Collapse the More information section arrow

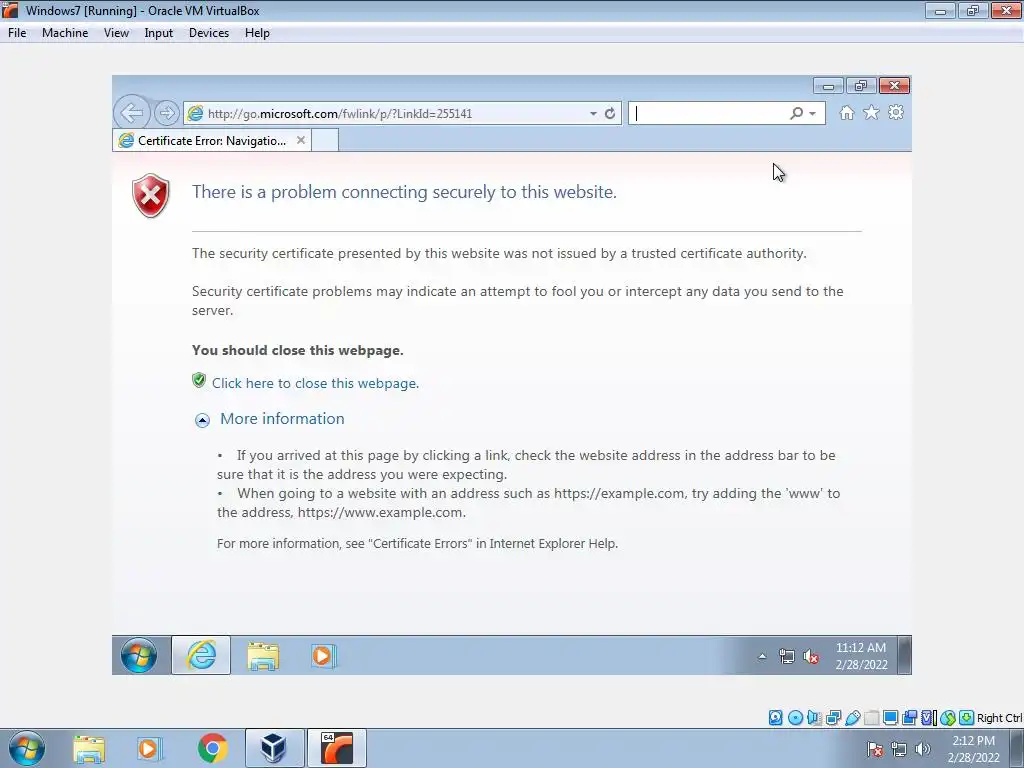[202, 420]
